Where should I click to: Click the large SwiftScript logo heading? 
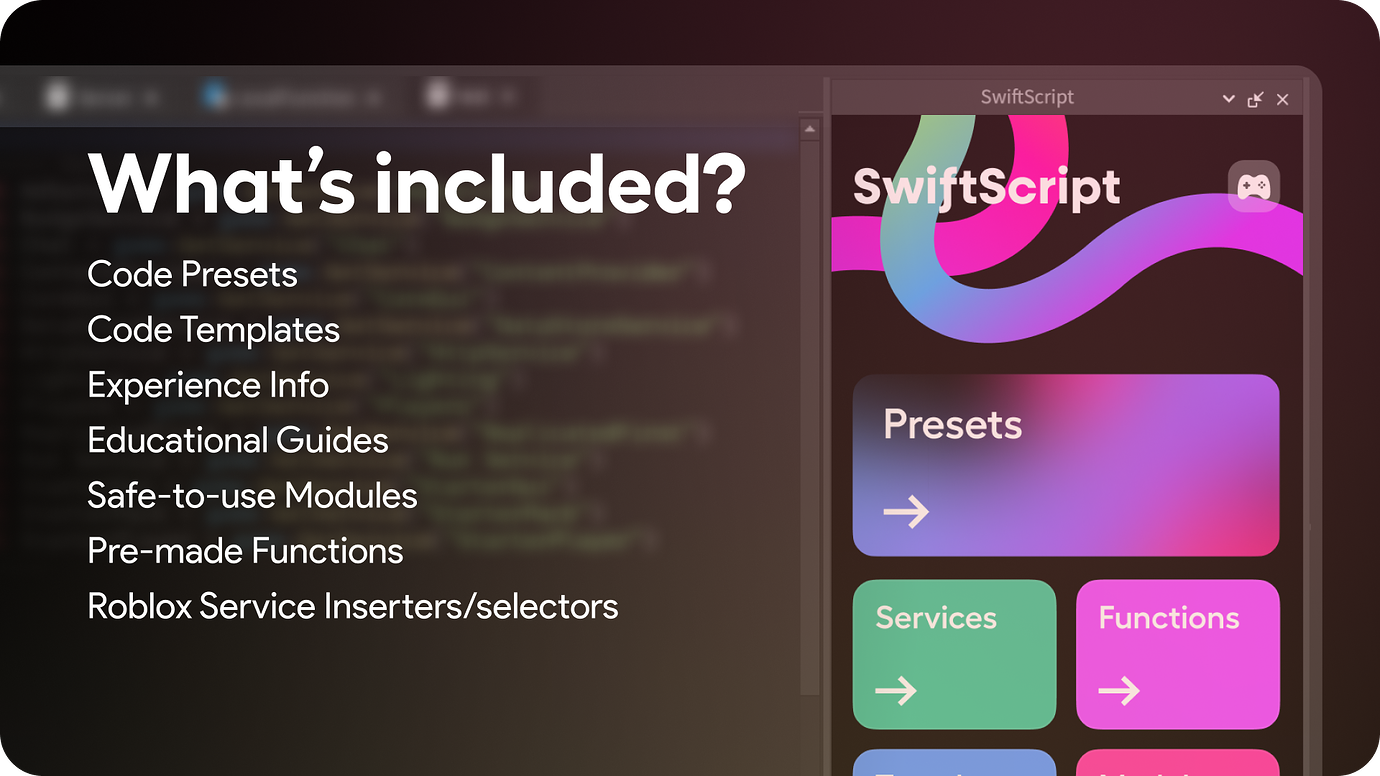pyautogui.click(x=986, y=187)
